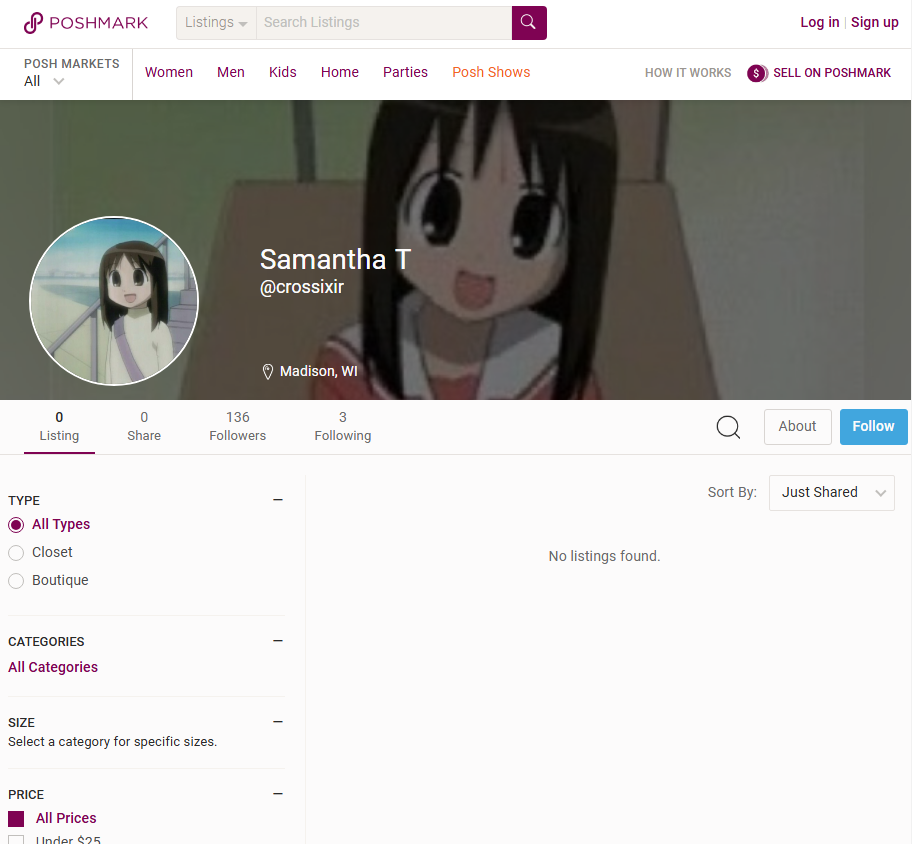The image size is (912, 844).
Task: View the 3 Following tab
Action: tap(343, 426)
